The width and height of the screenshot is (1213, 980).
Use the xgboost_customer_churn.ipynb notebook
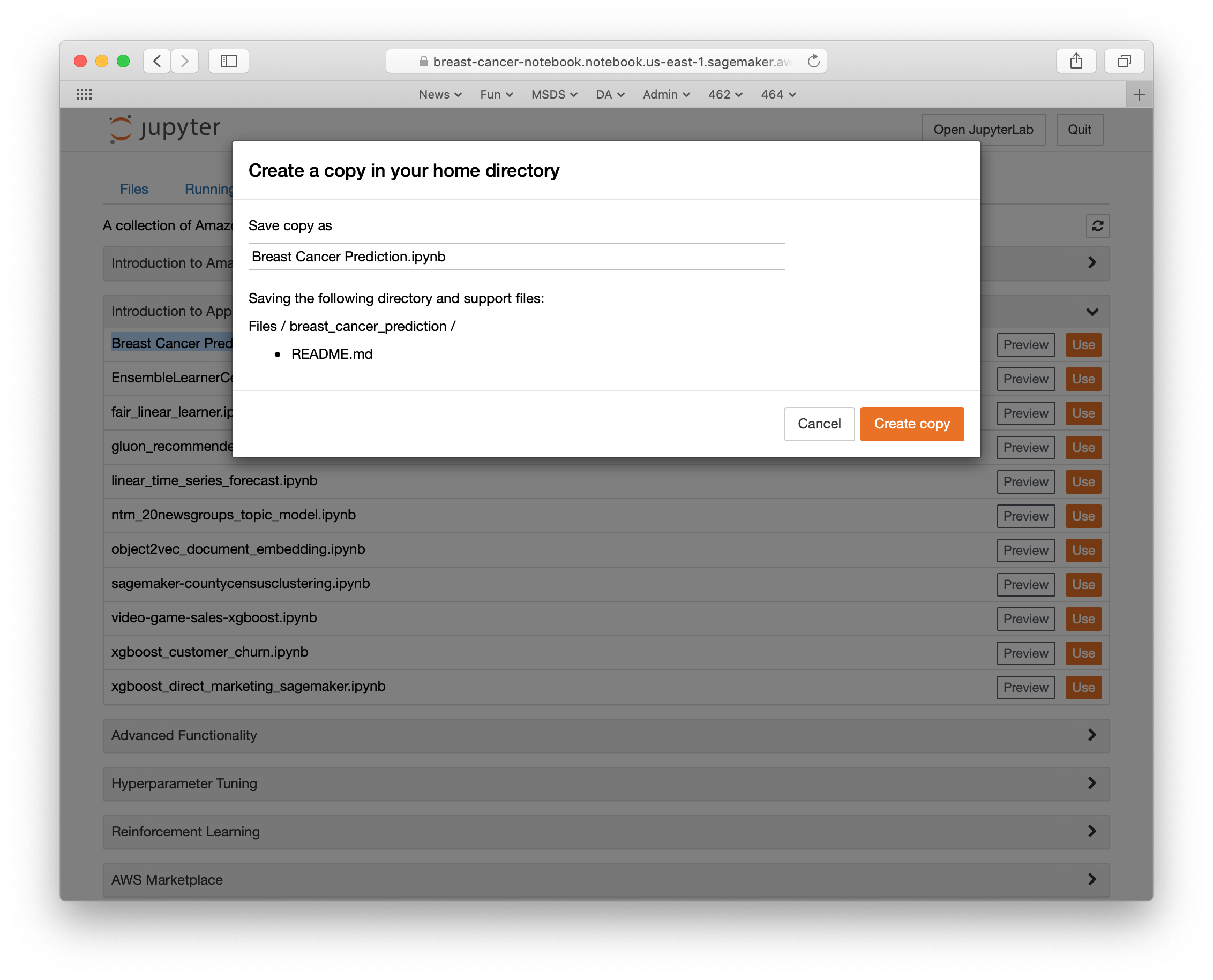pyautogui.click(x=1083, y=653)
